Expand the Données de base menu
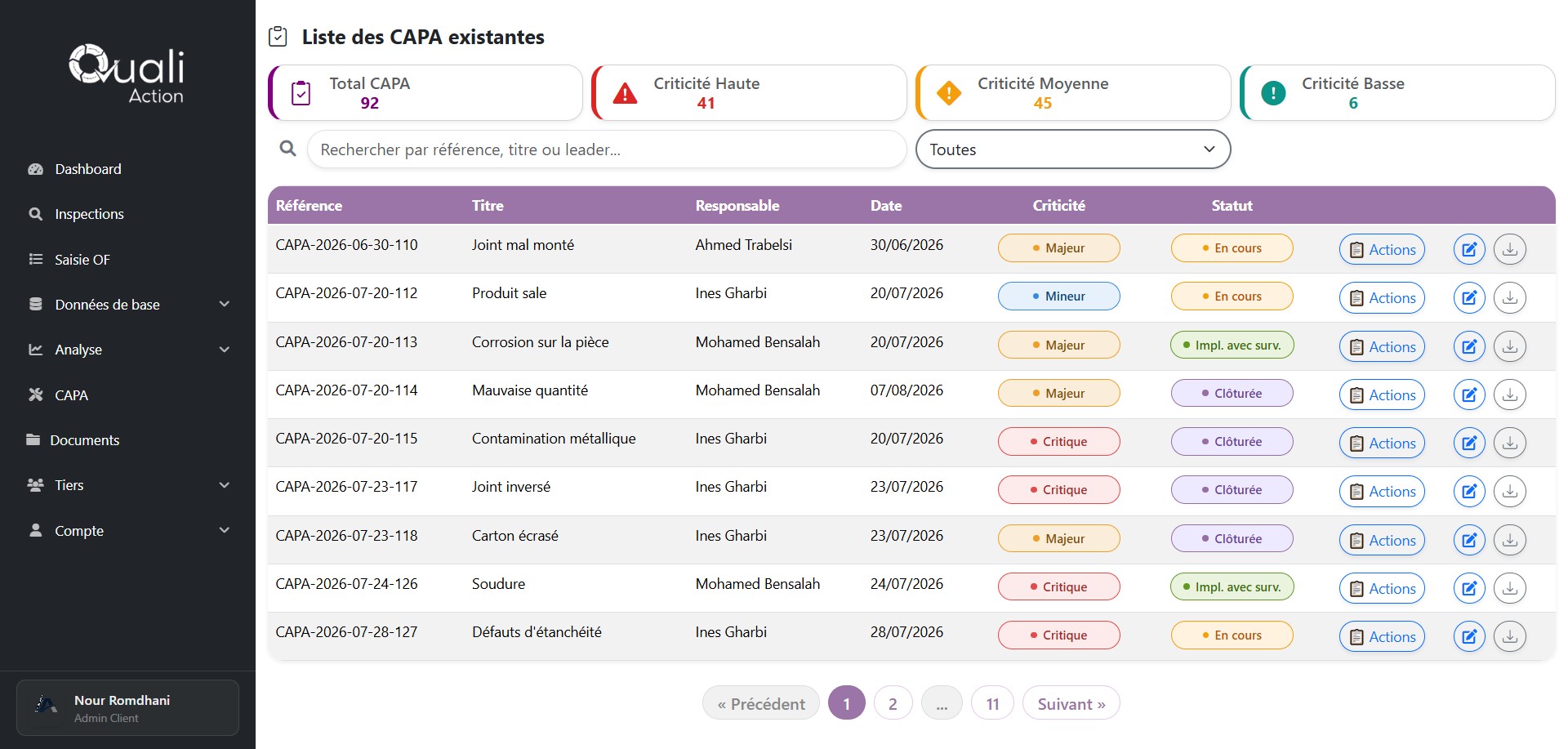The height and width of the screenshot is (749, 1568). (129, 305)
